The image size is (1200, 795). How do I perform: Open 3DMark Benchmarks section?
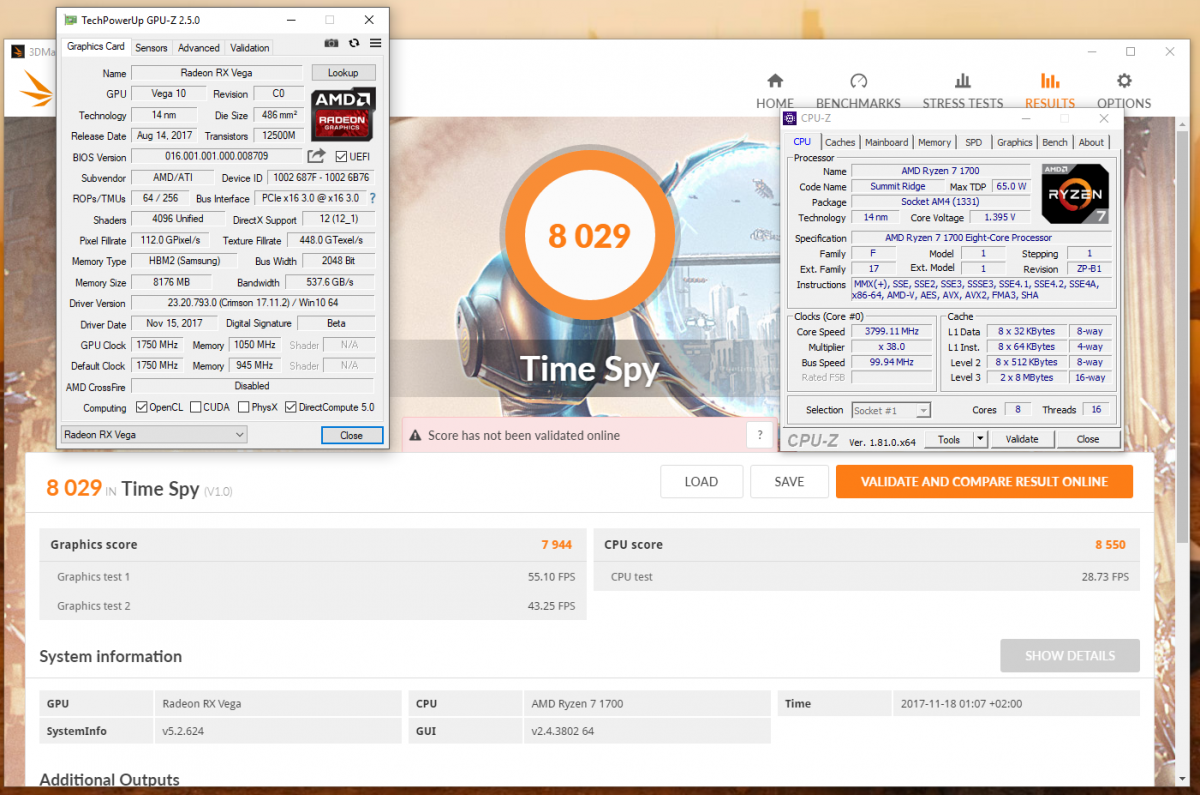point(858,90)
